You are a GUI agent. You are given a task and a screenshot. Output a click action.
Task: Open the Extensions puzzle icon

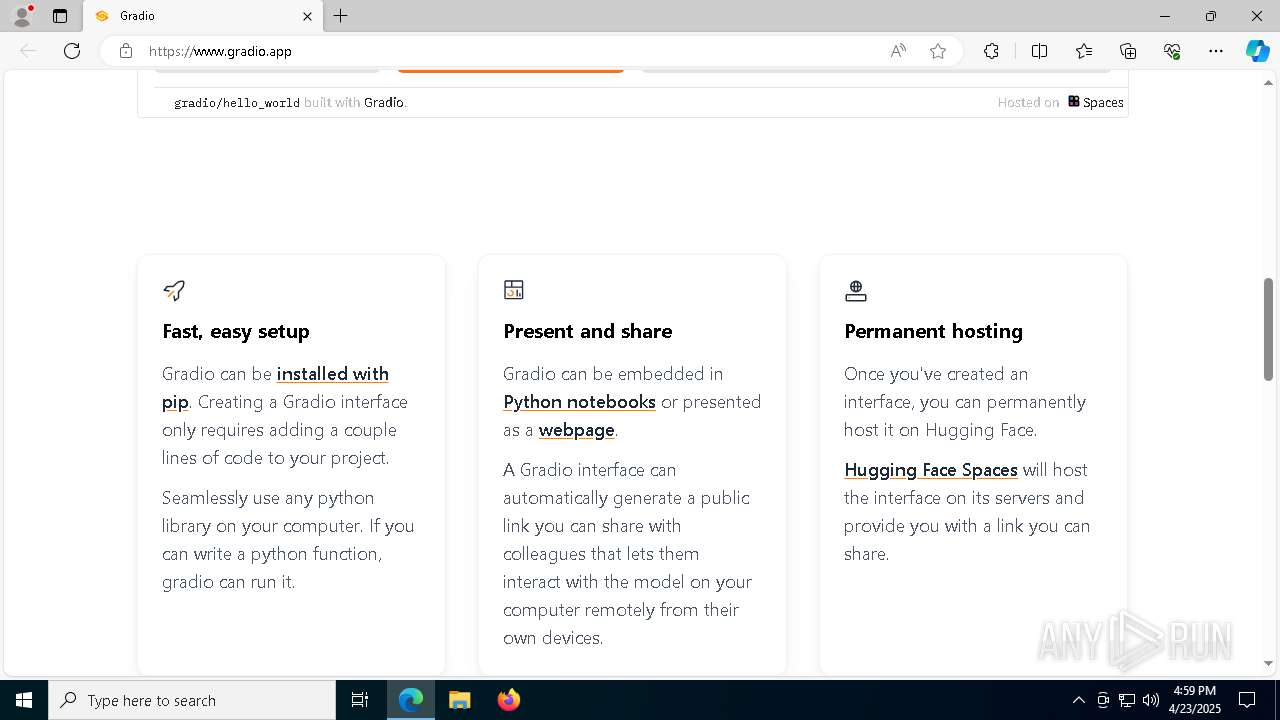(991, 51)
